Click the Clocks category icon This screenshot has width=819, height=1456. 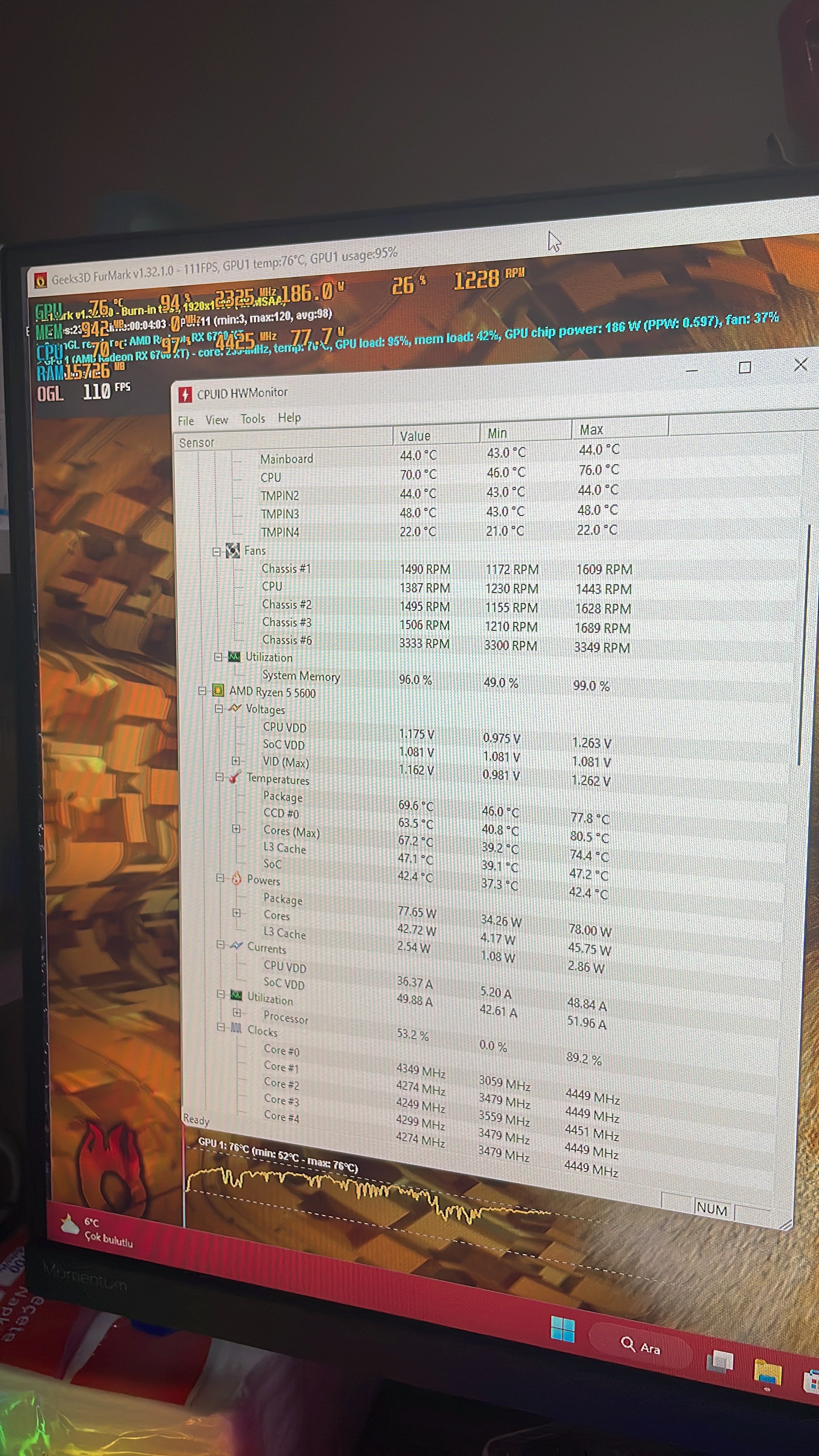[x=236, y=1028]
